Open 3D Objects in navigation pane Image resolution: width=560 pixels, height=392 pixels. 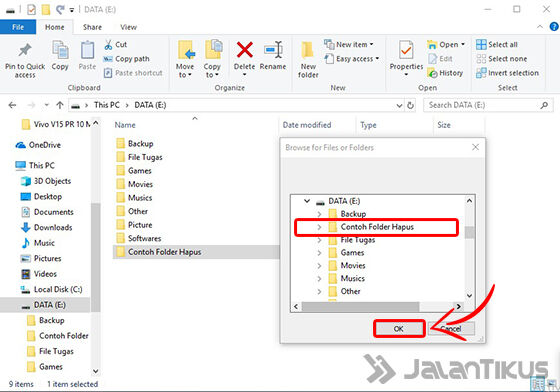(46, 181)
